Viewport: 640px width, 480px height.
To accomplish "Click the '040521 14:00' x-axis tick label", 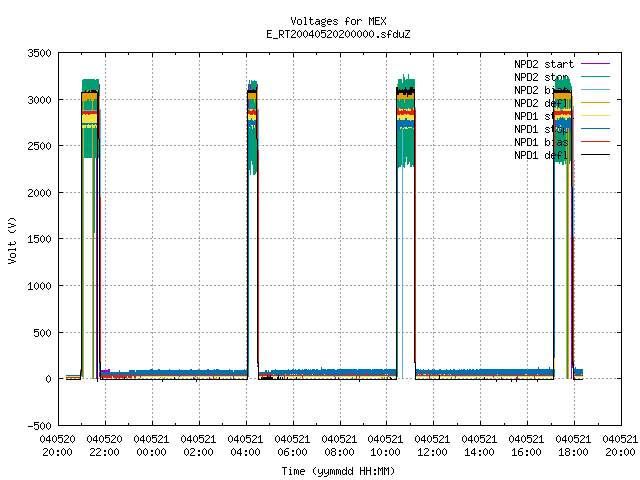I will 479,446.
